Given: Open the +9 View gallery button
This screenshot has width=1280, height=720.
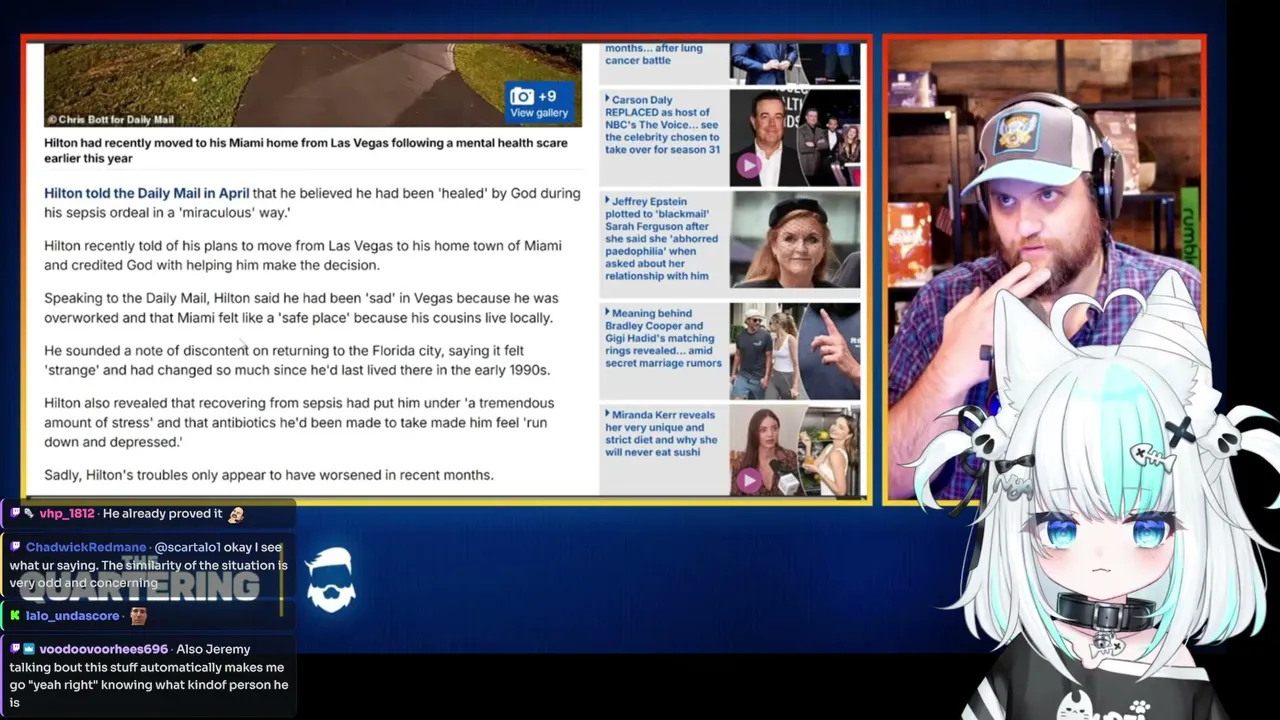Looking at the screenshot, I should point(539,103).
